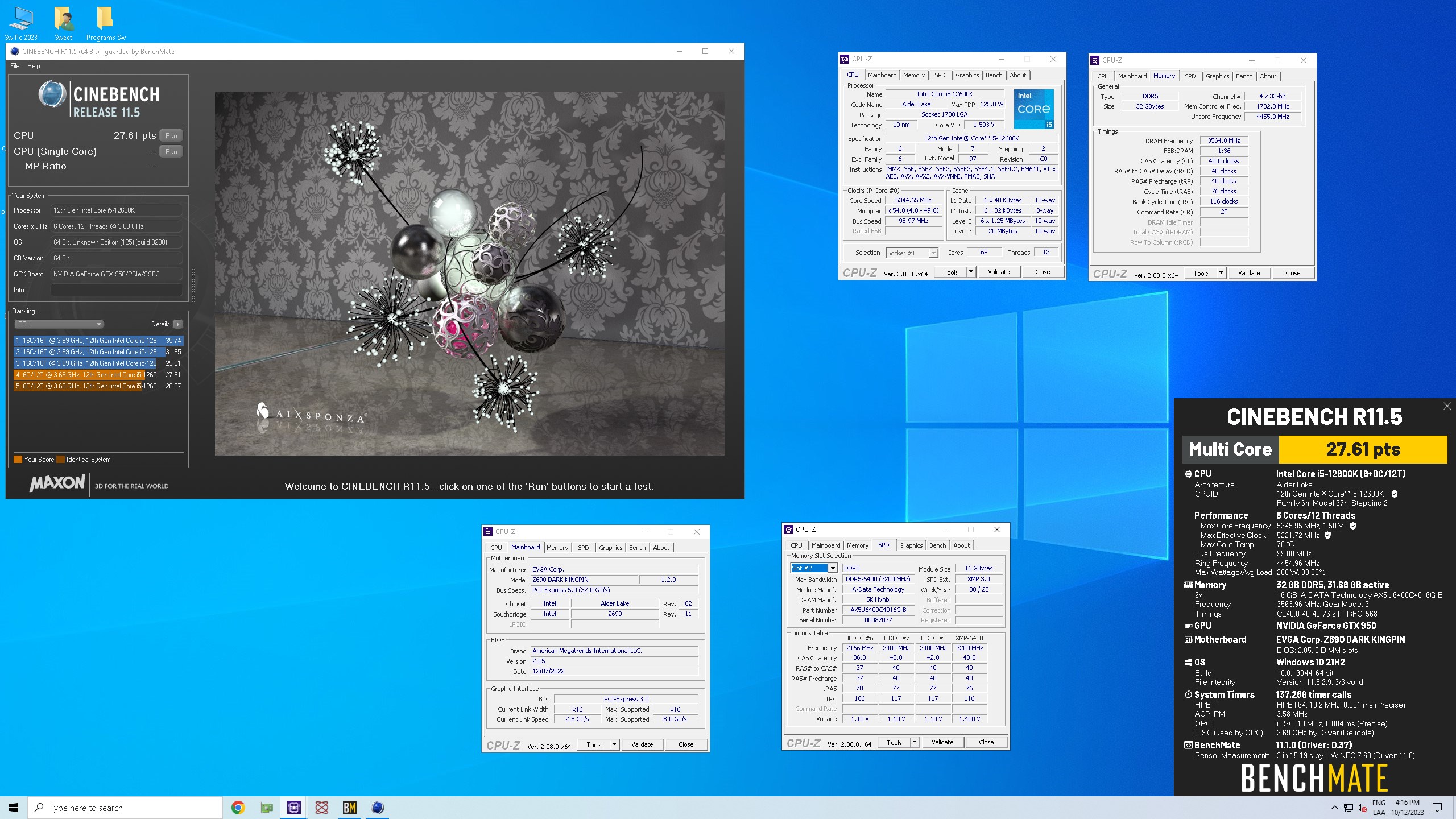Open the network tray icon

point(1349,808)
